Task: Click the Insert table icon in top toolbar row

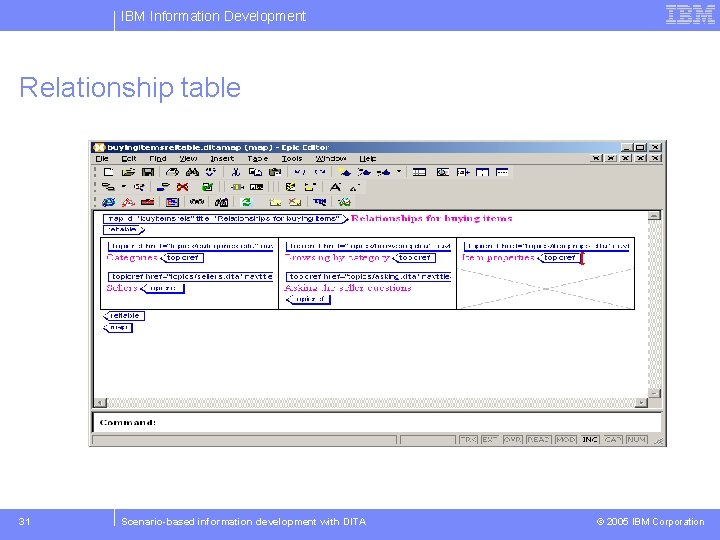Action: point(419,172)
